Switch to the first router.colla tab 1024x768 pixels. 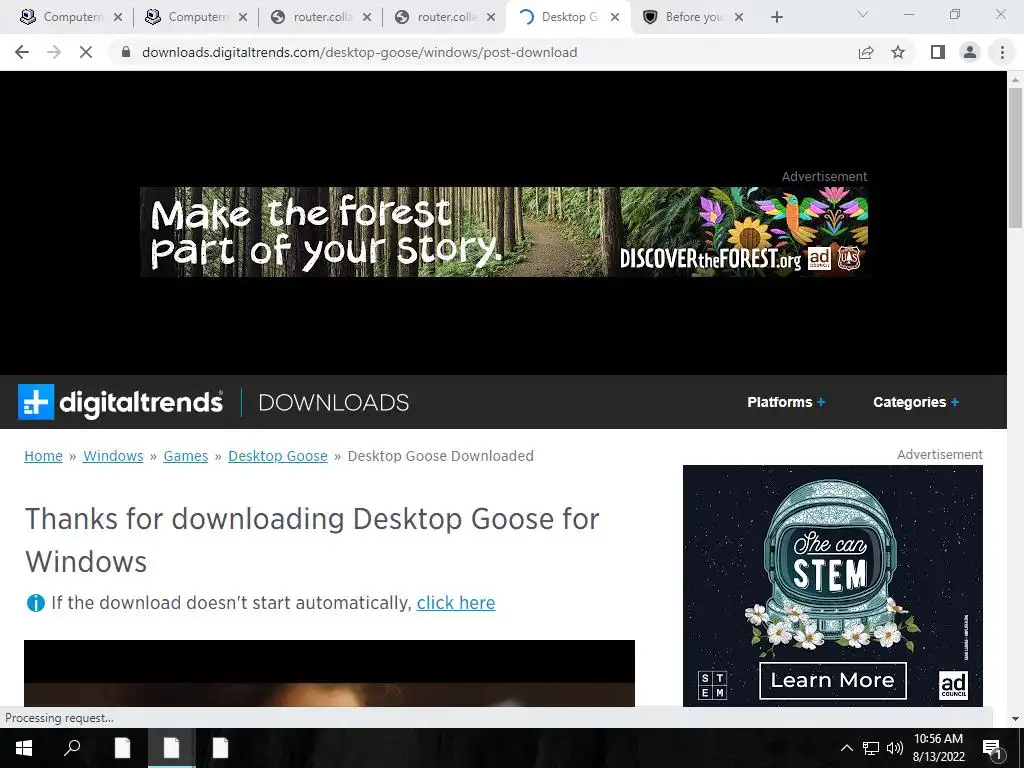point(312,17)
